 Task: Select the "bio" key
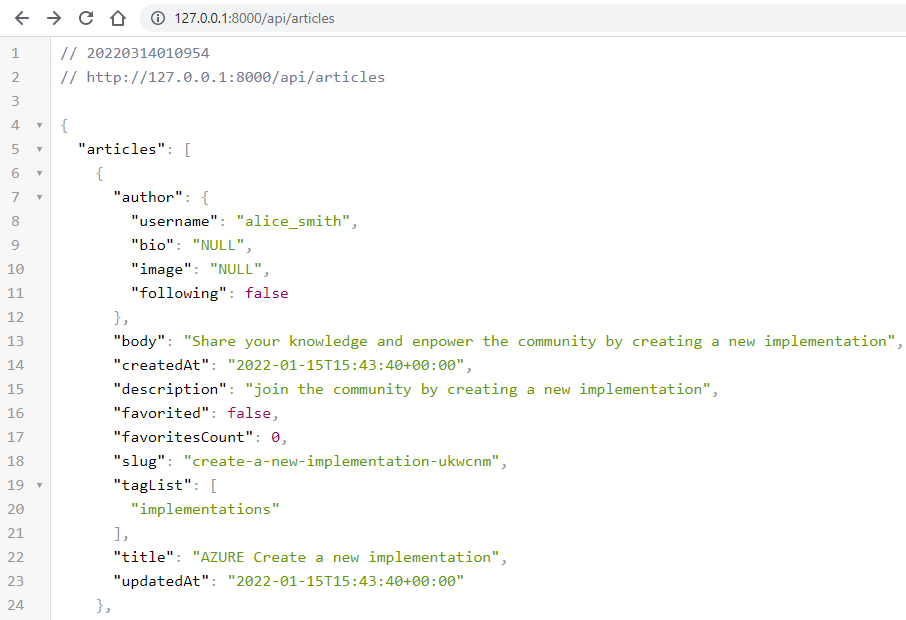click(x=153, y=245)
